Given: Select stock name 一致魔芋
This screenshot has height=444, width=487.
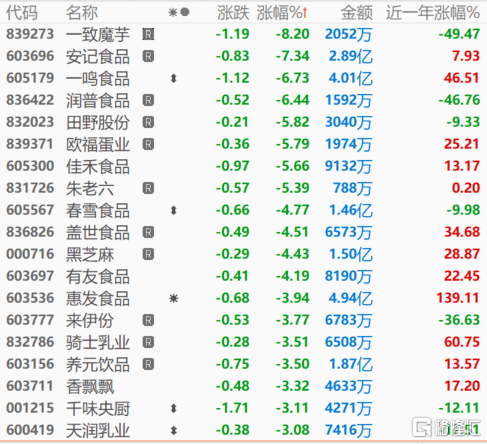Looking at the screenshot, I should [98, 34].
